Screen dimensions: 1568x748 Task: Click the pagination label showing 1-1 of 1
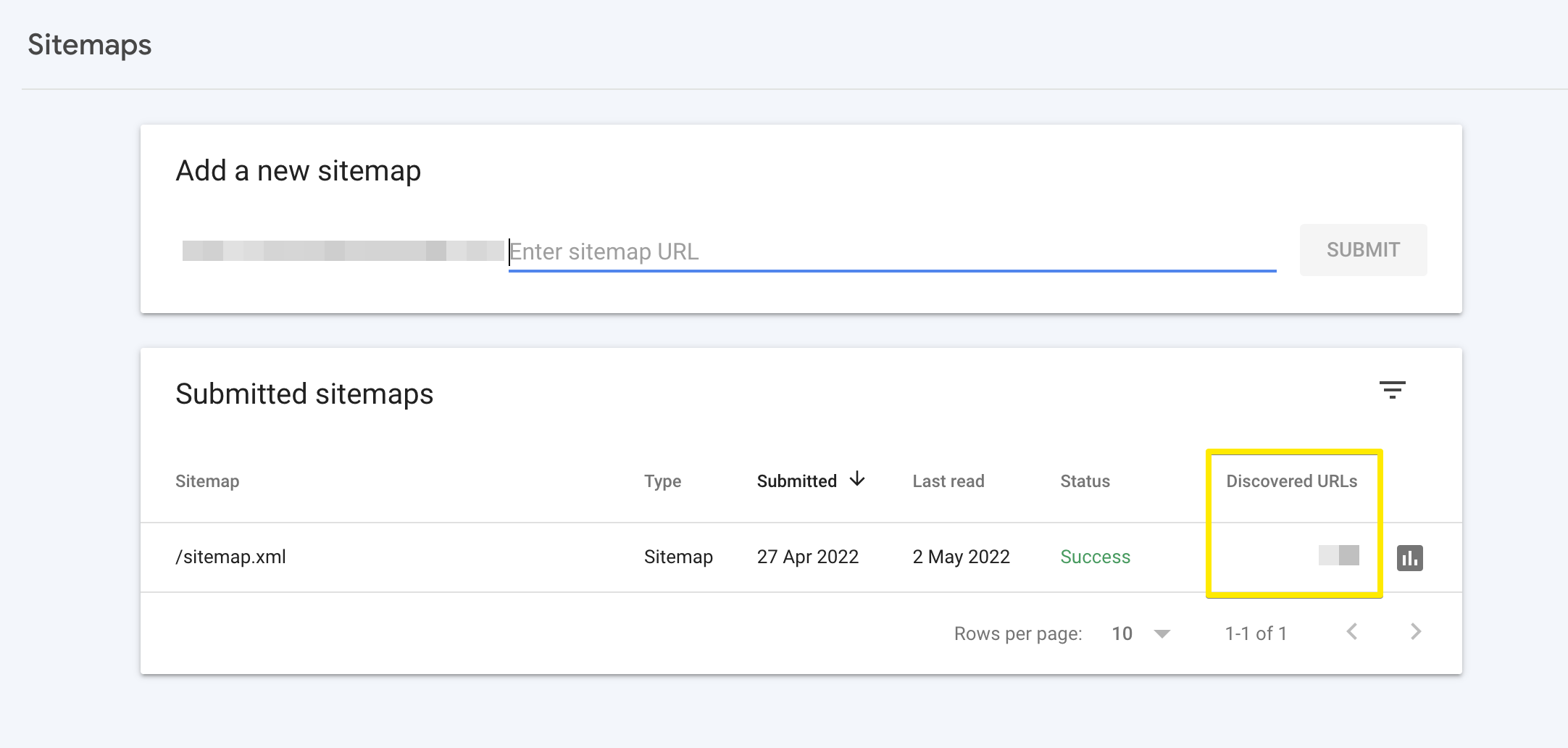tap(1255, 633)
